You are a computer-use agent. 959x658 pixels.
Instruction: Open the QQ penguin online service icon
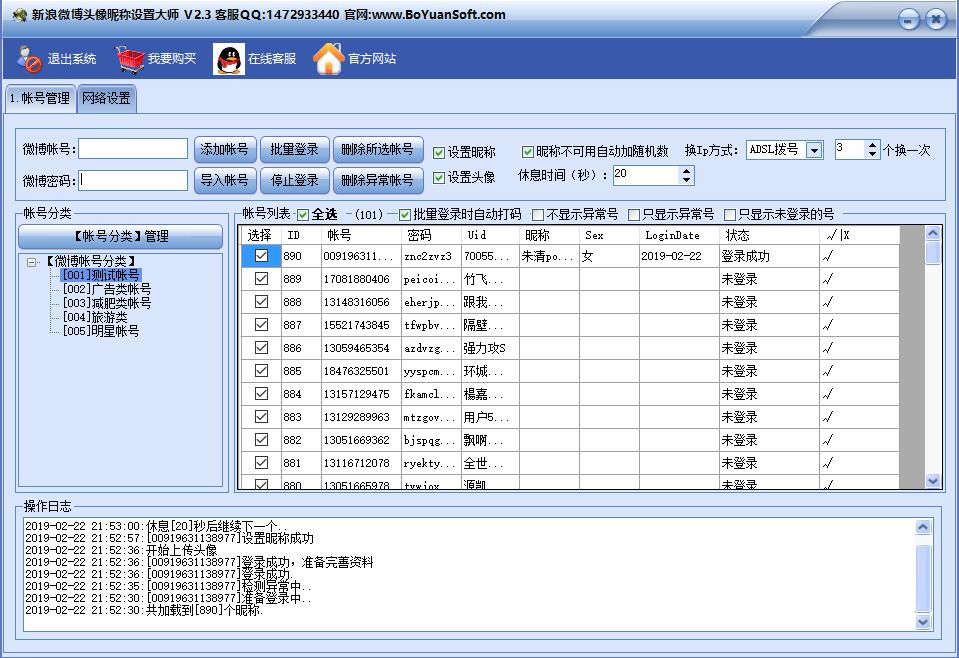point(229,59)
